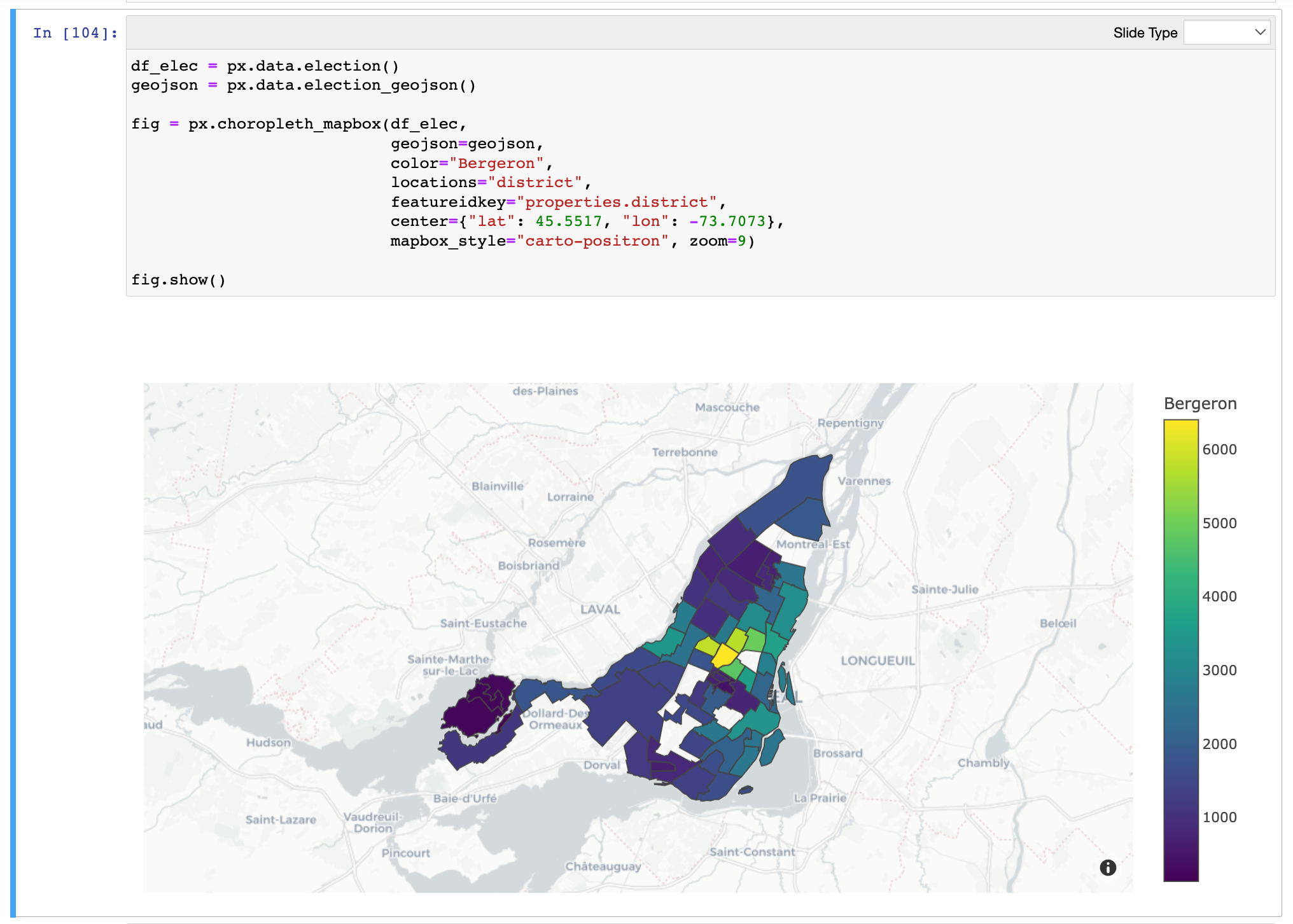
Task: Click the Montréal-Est label on the map
Action: tap(813, 544)
